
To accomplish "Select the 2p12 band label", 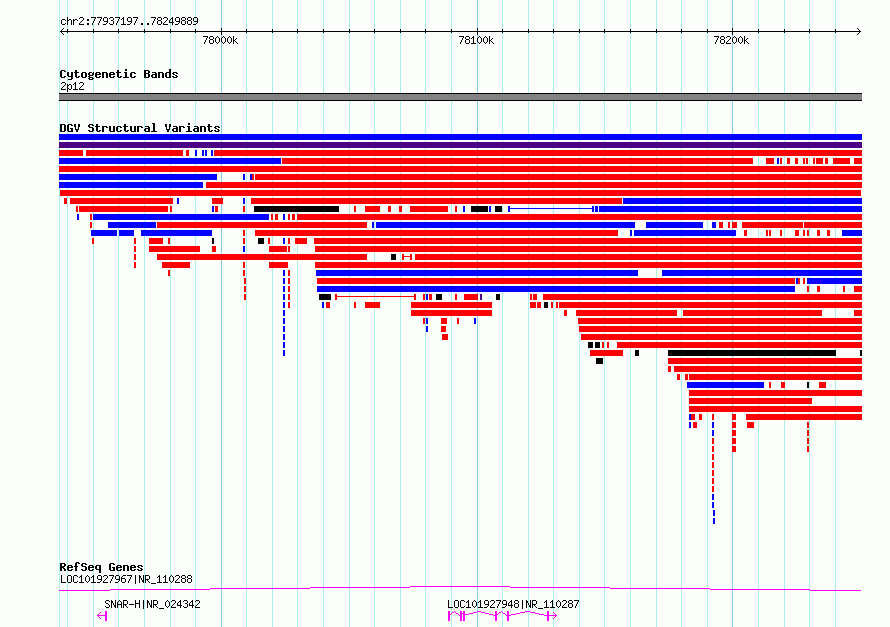I will 72,86.
